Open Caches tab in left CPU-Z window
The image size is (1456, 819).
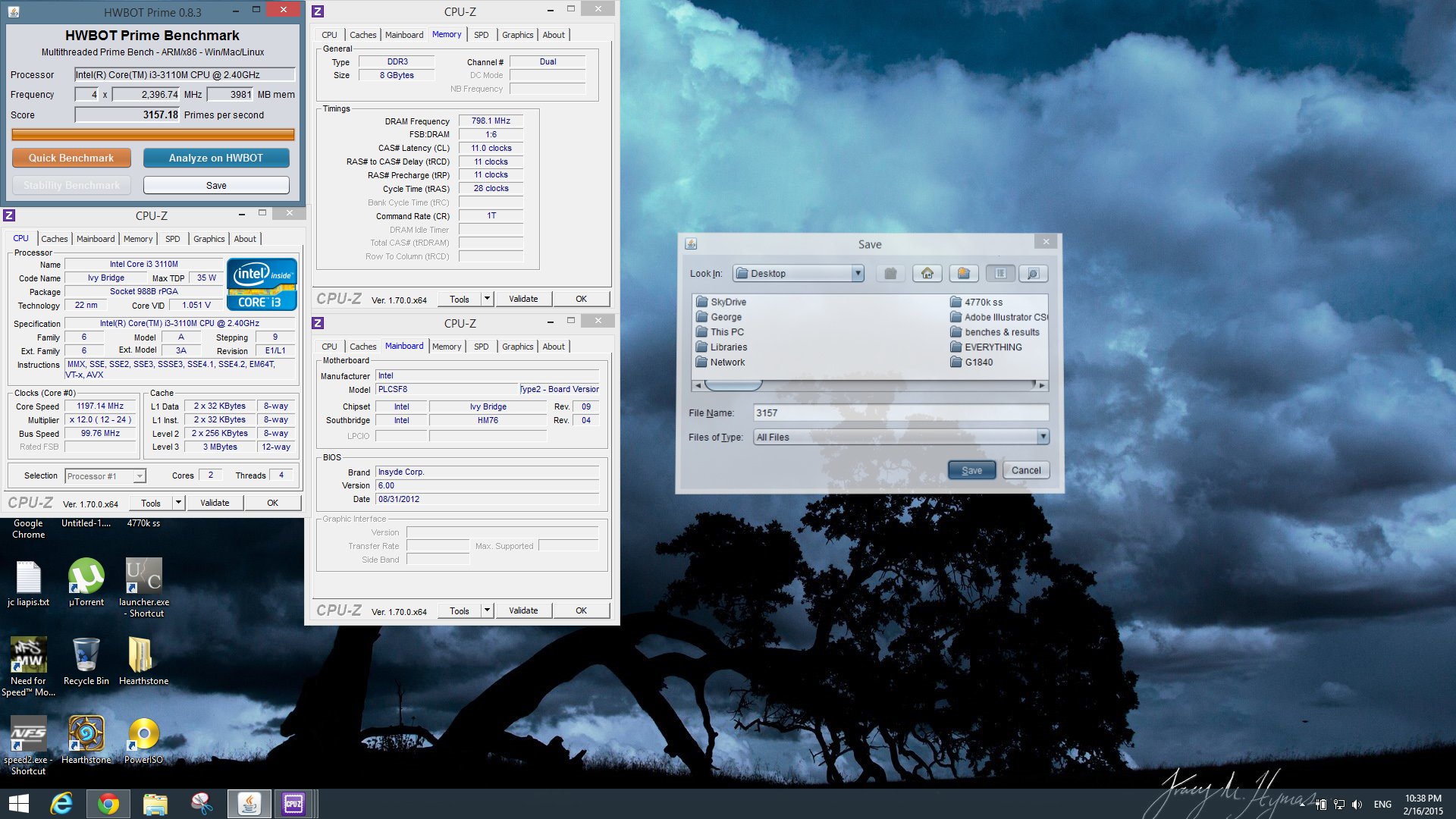[x=54, y=239]
